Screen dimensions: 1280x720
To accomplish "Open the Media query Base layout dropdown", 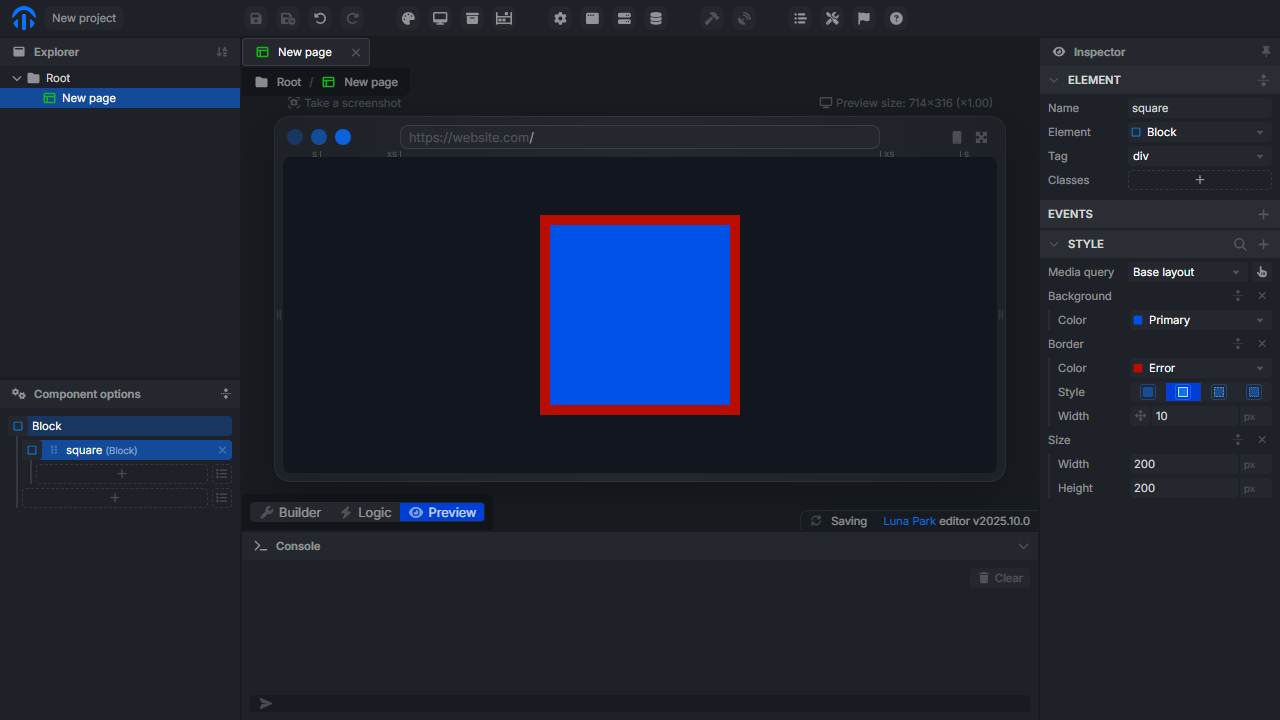I will pos(1187,272).
